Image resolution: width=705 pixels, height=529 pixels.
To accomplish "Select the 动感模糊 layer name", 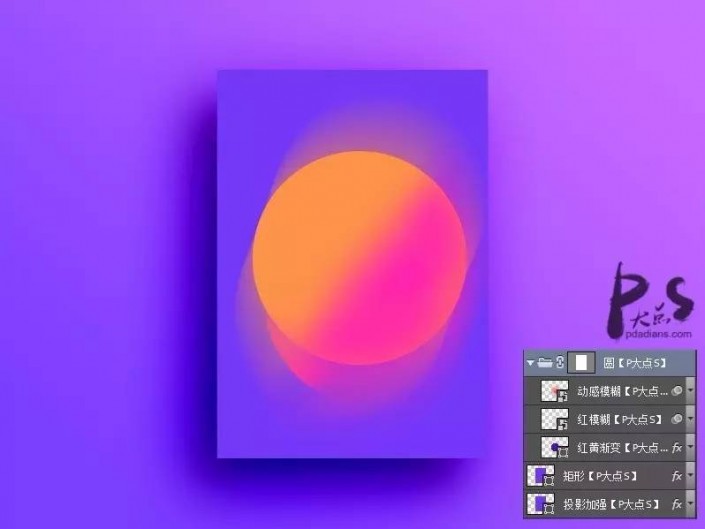I will 622,391.
